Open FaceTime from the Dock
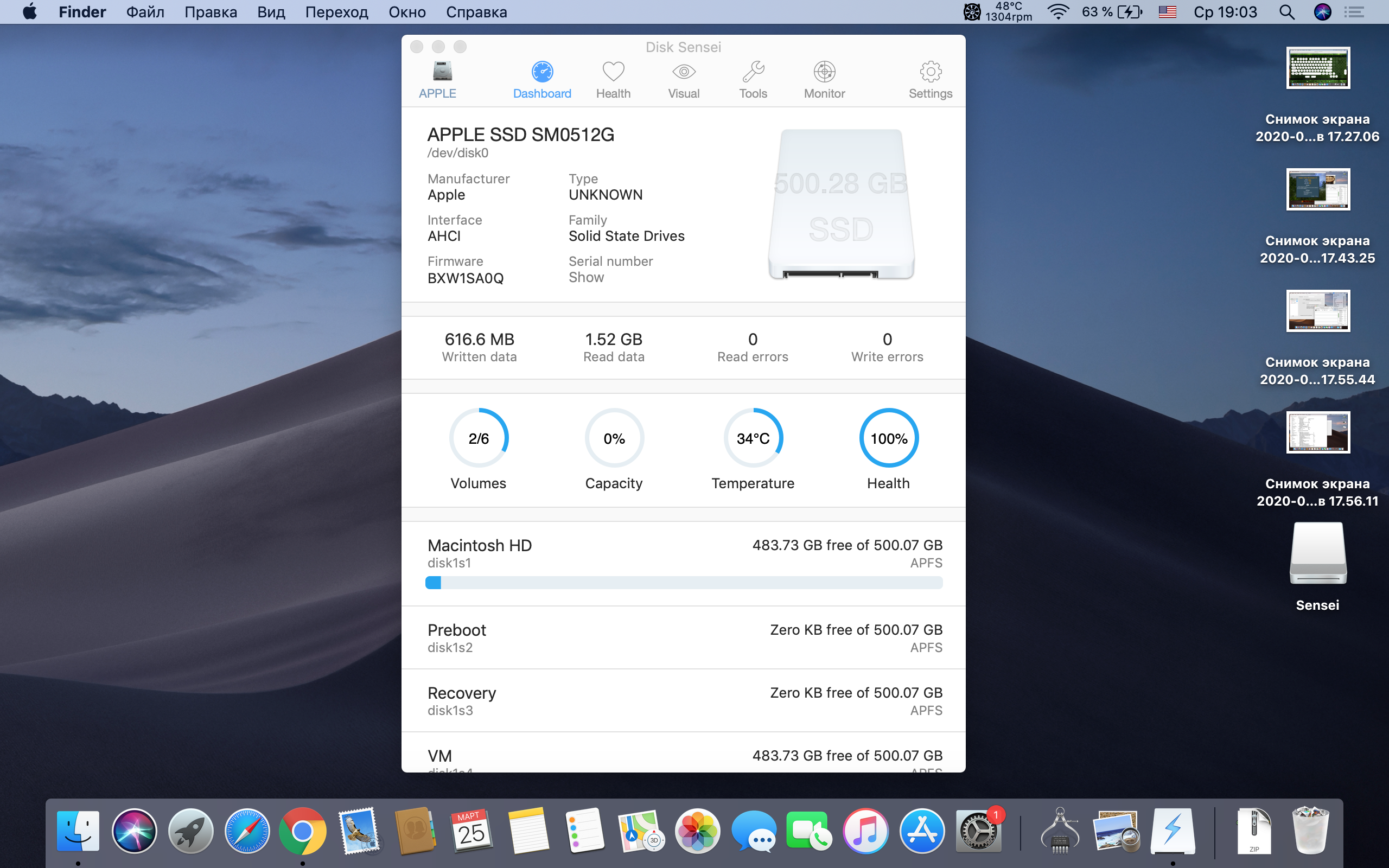Screen dimensions: 1389x868 [809, 831]
